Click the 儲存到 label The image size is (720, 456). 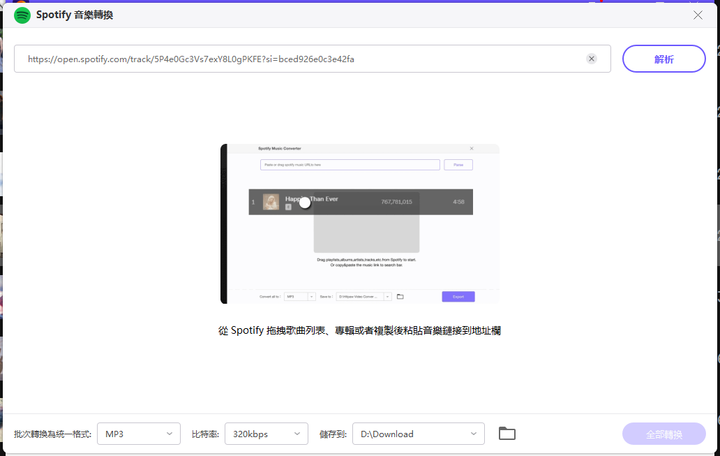(333, 434)
